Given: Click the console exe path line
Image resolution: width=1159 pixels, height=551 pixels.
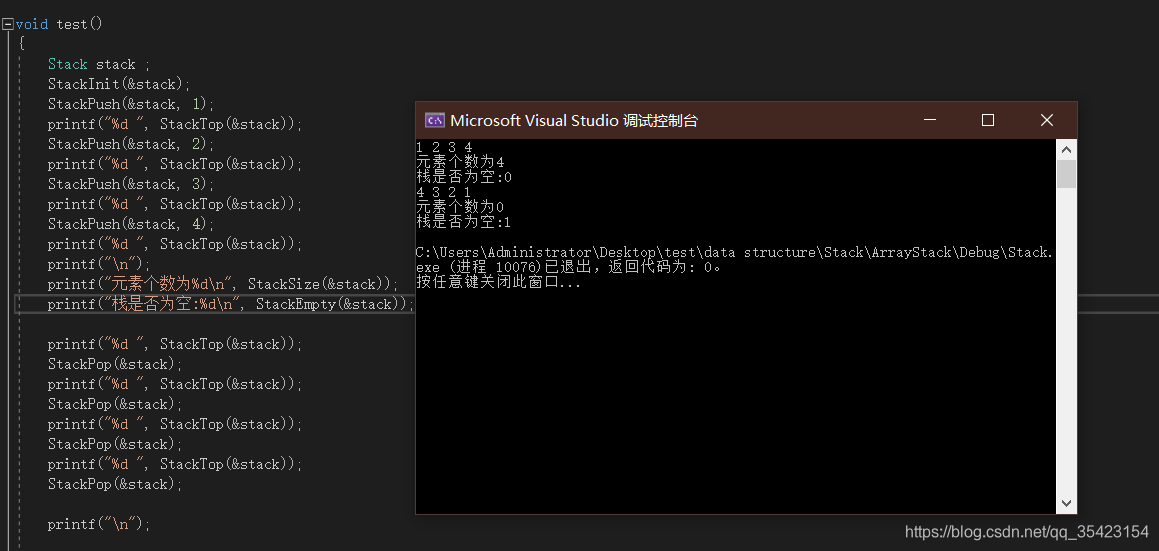Looking at the screenshot, I should (734, 252).
